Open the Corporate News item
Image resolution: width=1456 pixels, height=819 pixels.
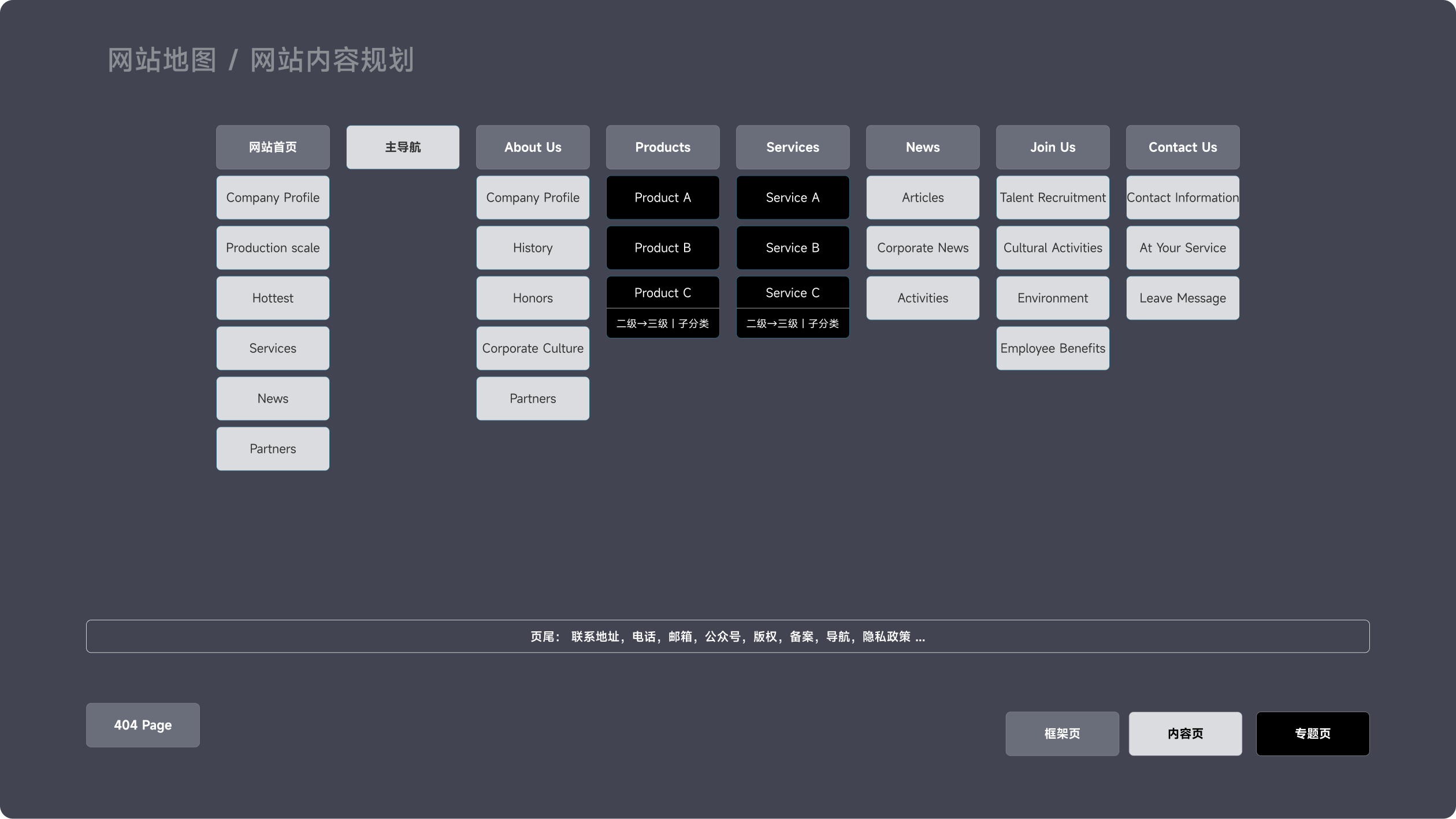pyautogui.click(x=922, y=248)
